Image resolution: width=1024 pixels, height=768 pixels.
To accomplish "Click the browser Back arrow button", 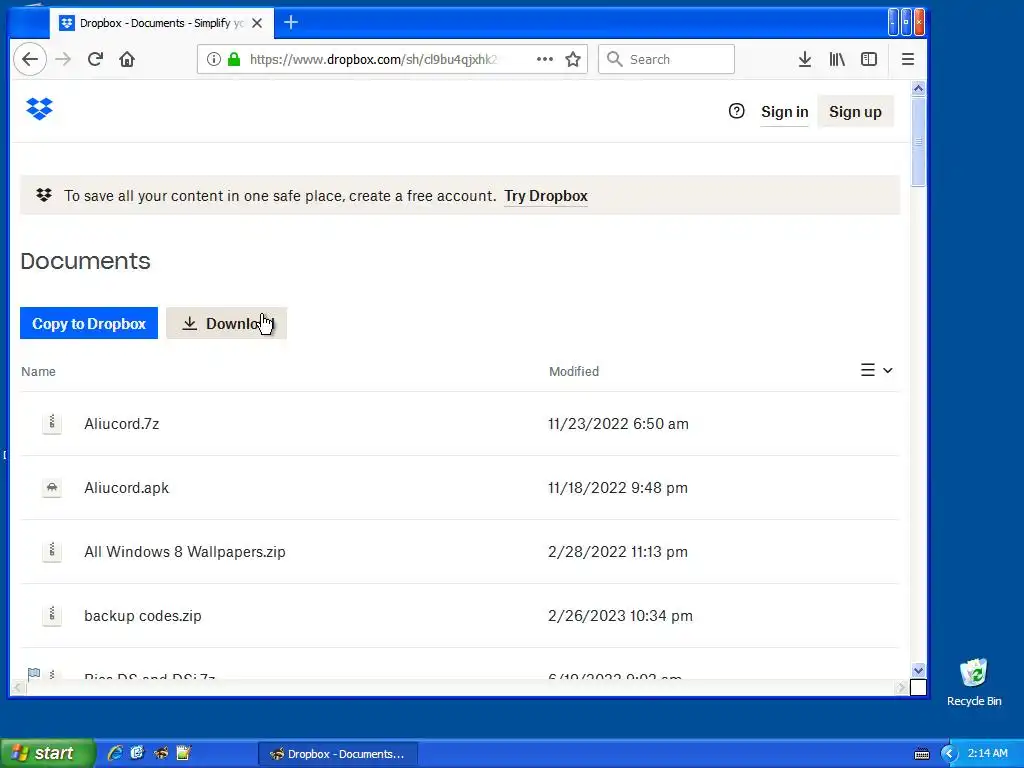I will tap(30, 59).
